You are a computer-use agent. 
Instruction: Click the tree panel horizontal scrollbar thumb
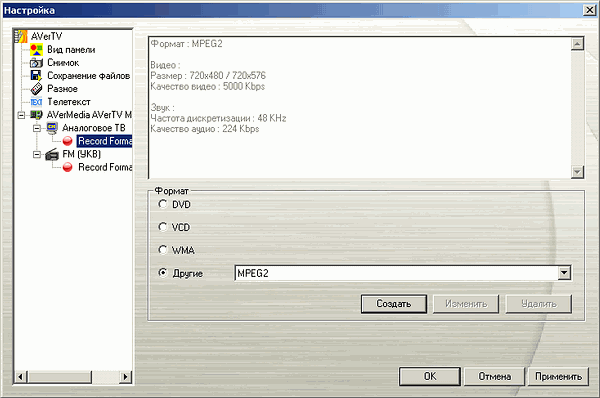(59, 377)
